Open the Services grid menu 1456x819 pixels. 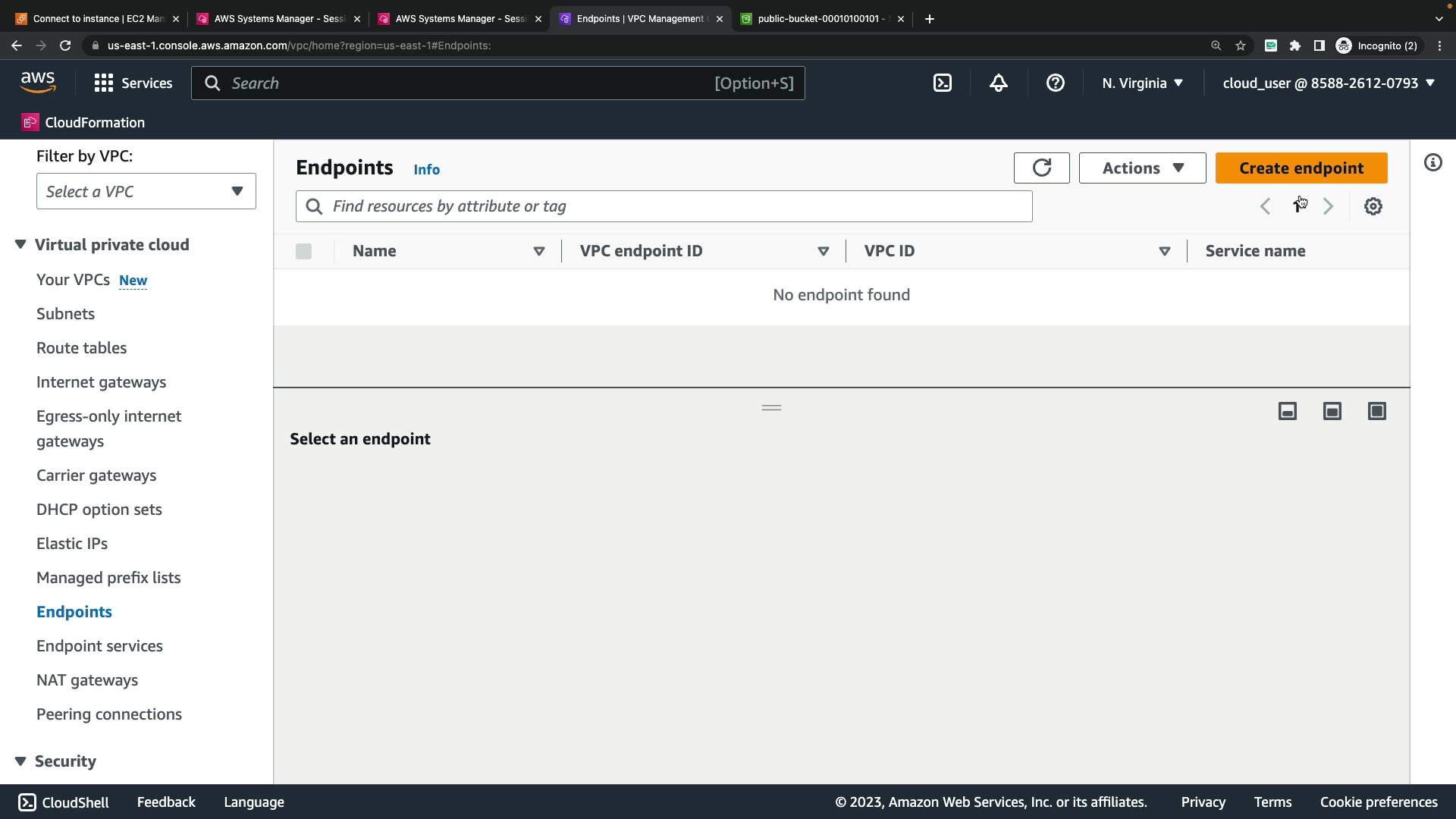point(133,83)
